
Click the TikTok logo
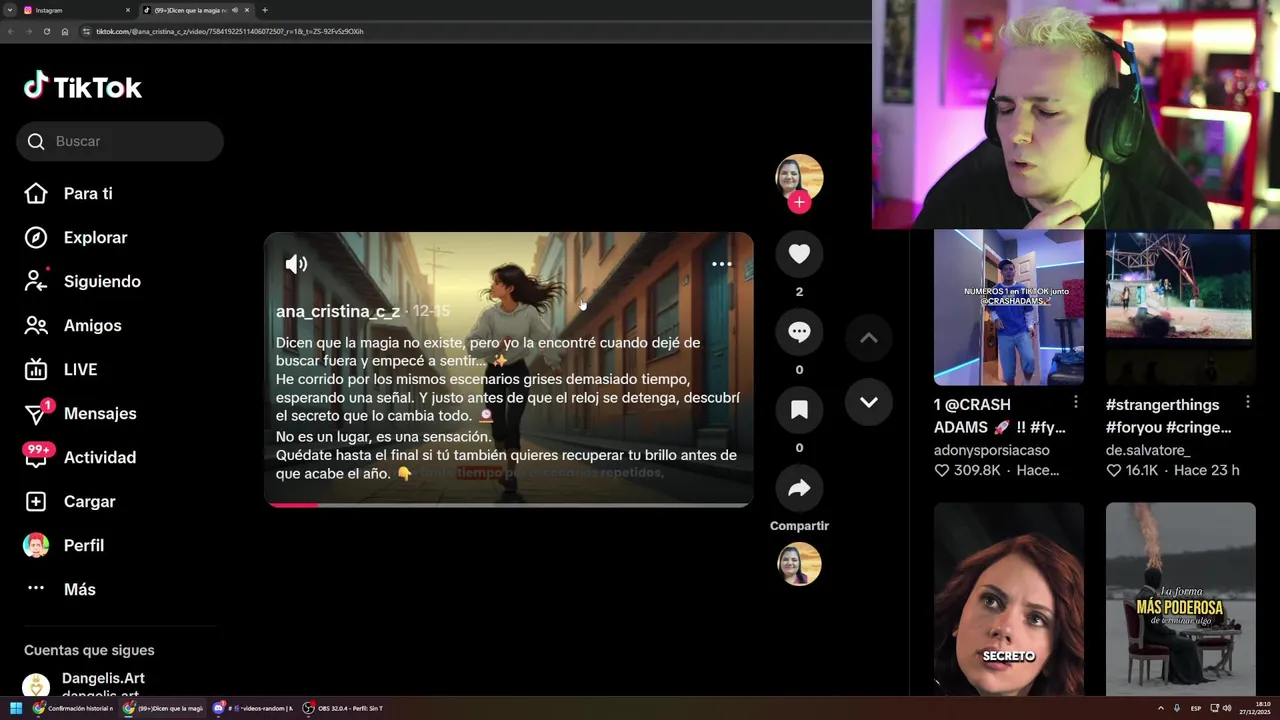tap(83, 87)
